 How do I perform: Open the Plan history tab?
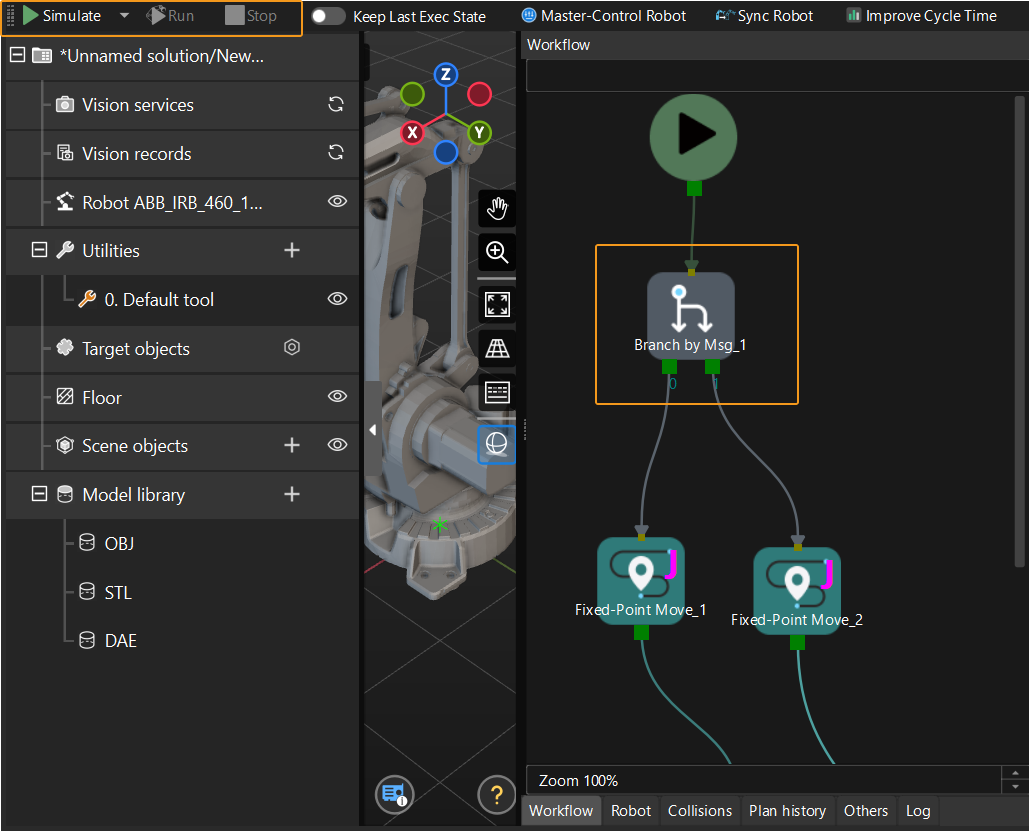click(787, 811)
